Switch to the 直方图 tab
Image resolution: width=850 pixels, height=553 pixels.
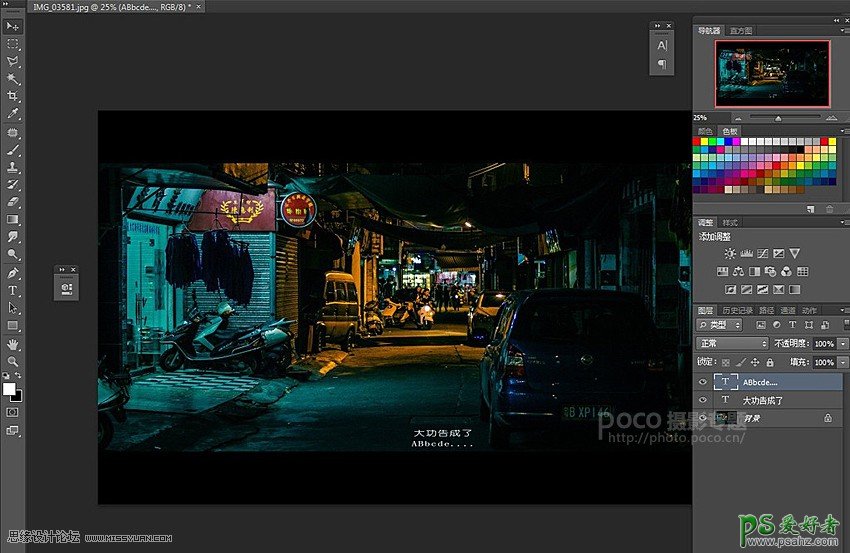pos(741,31)
